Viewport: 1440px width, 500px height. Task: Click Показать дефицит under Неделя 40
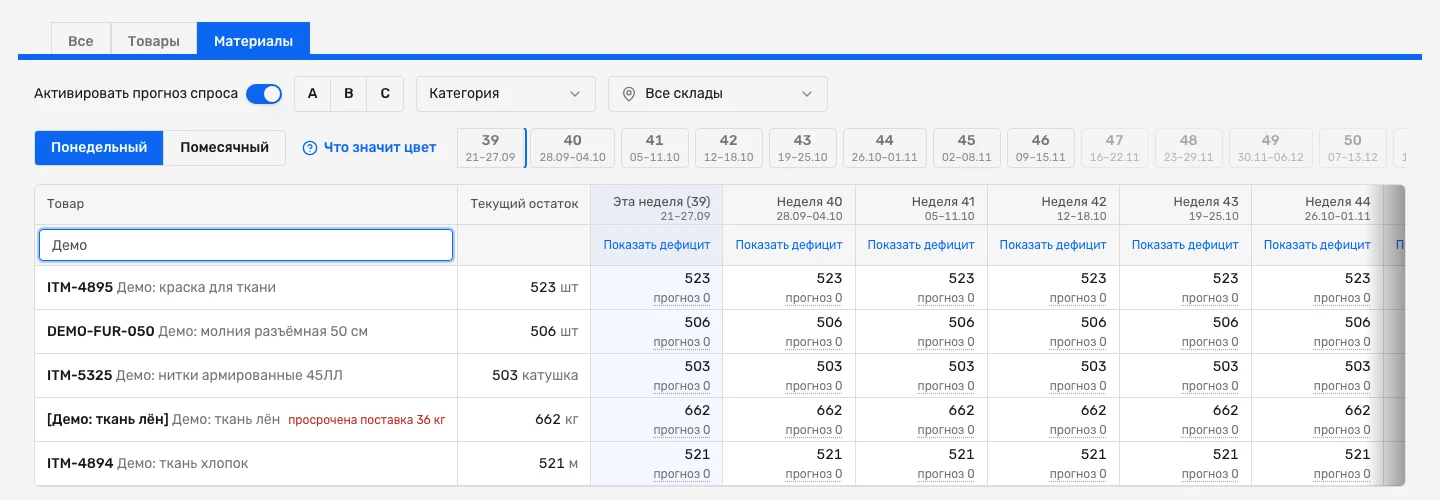coord(789,245)
